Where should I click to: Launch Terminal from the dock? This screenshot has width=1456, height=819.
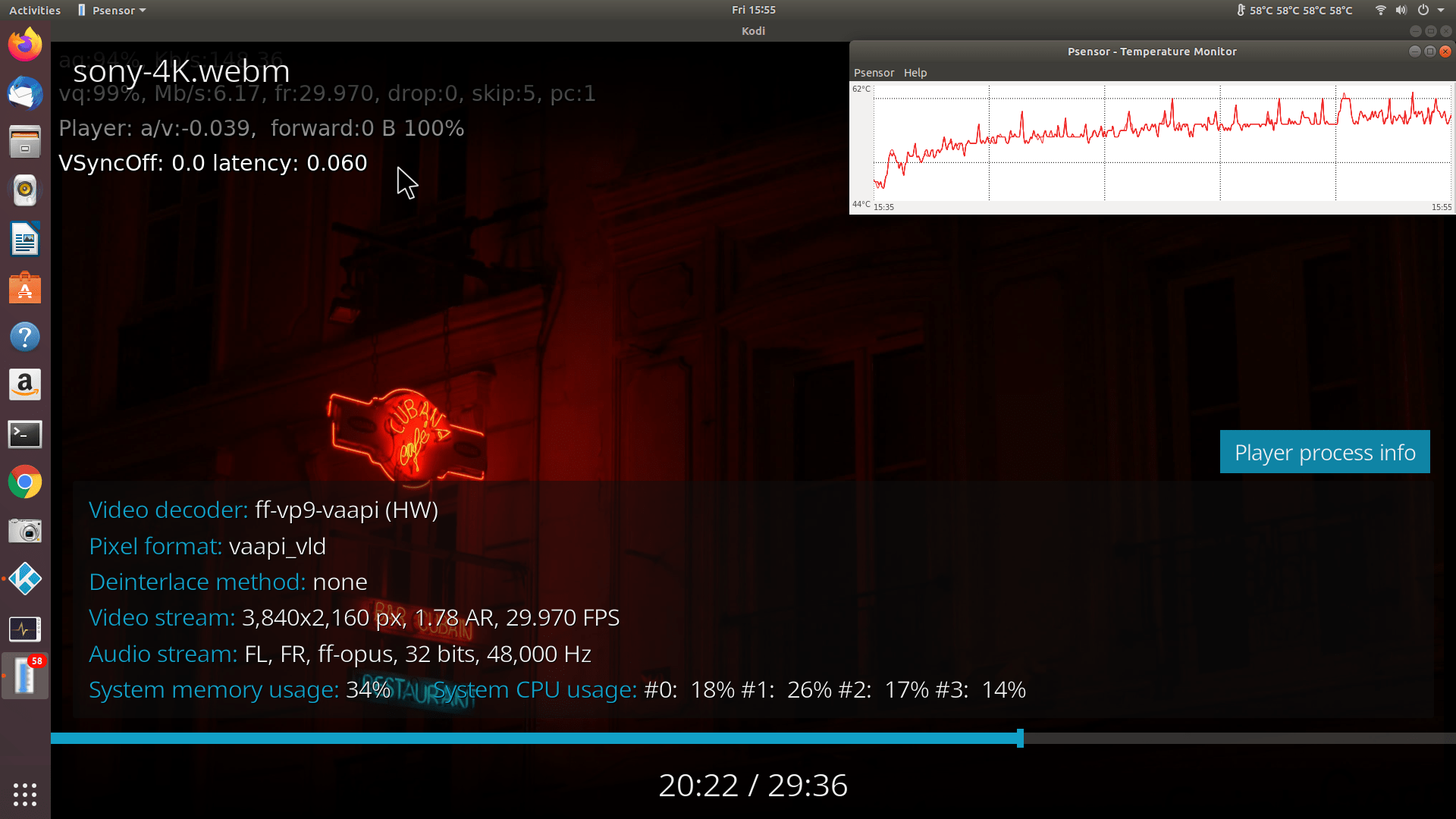[25, 435]
